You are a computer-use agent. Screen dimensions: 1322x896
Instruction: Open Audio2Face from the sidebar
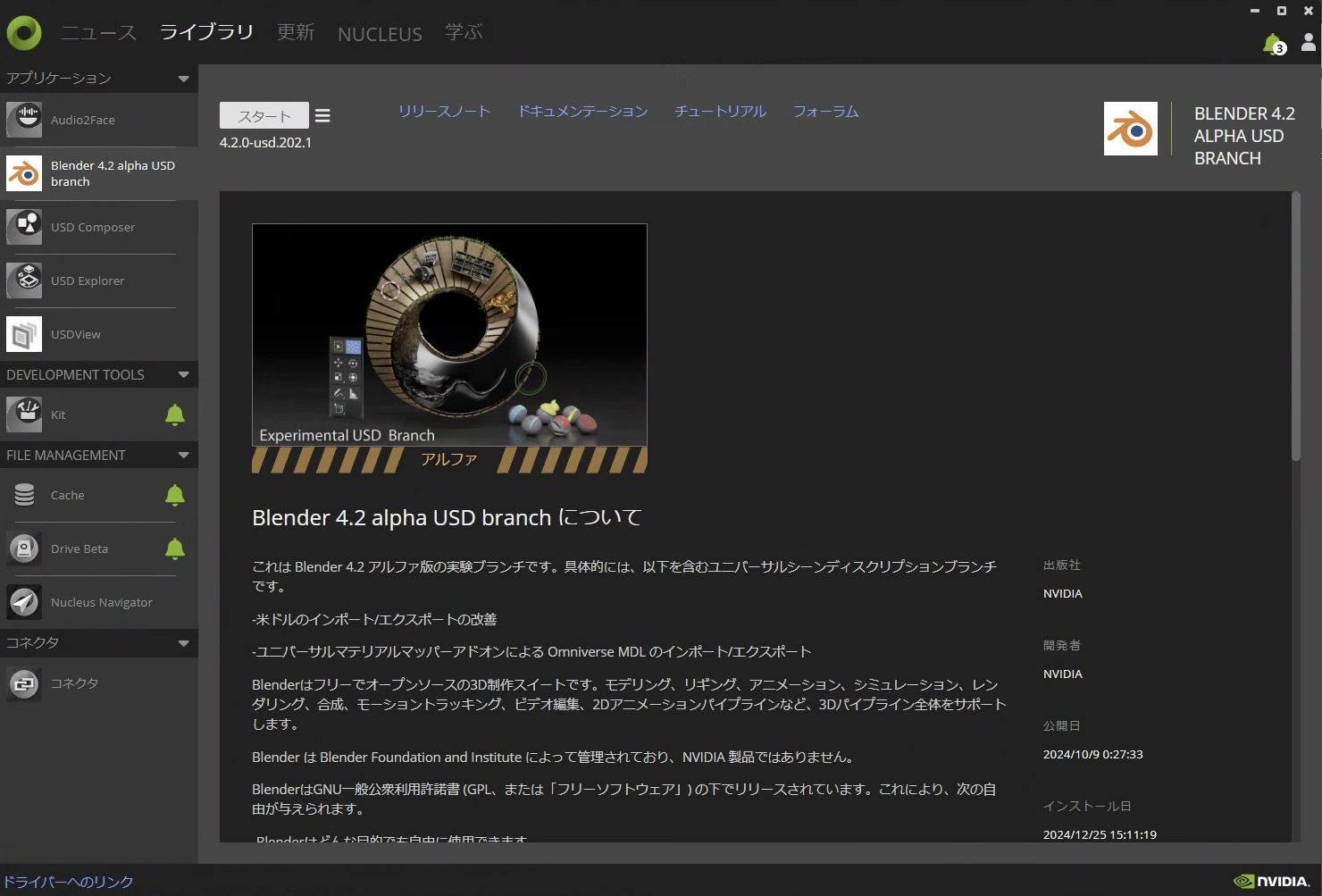[x=24, y=119]
